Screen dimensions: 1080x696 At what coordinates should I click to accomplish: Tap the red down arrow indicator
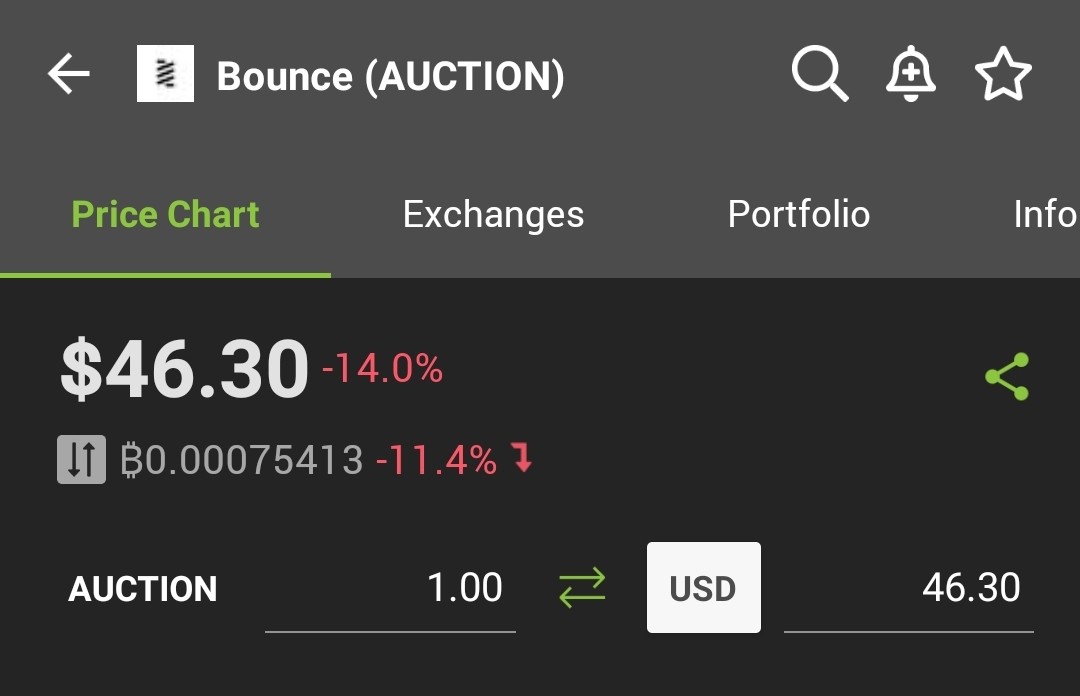coord(523,458)
